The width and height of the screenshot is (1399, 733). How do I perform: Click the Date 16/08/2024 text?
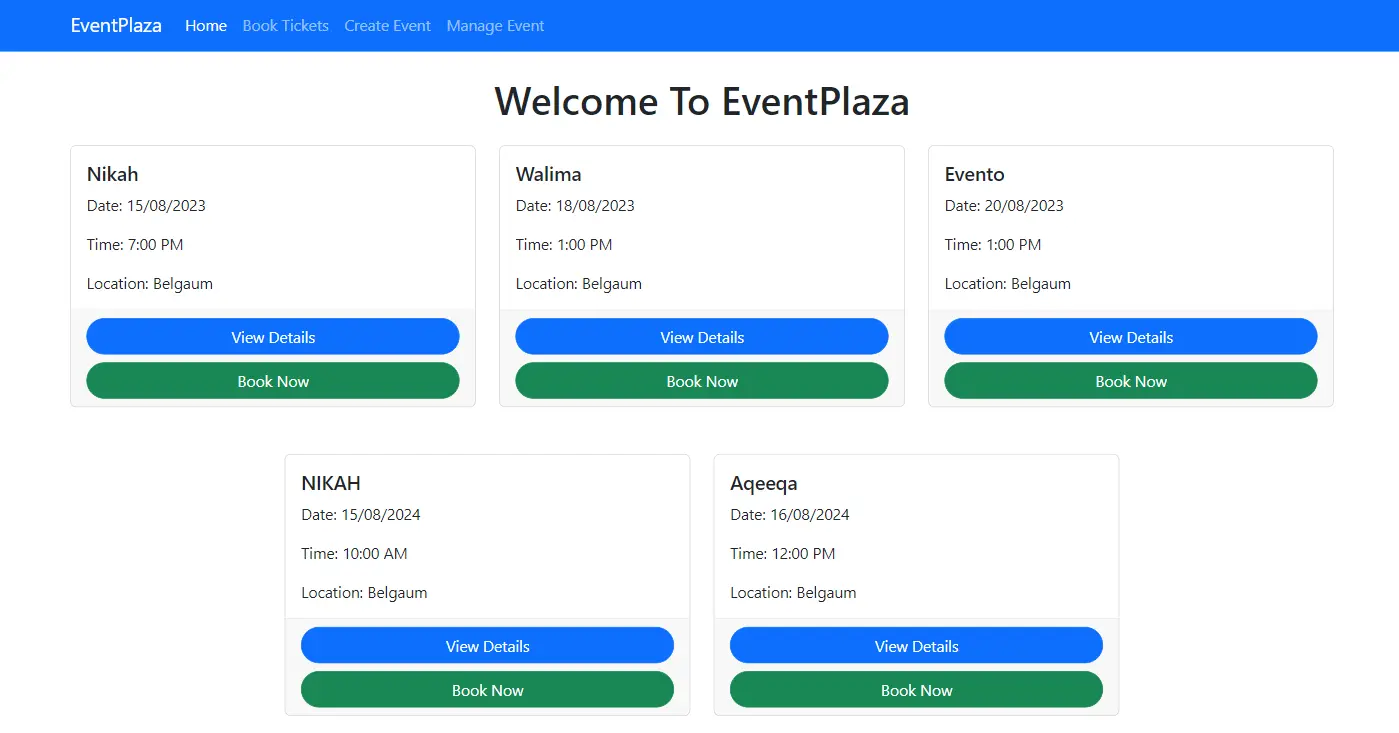(x=790, y=515)
